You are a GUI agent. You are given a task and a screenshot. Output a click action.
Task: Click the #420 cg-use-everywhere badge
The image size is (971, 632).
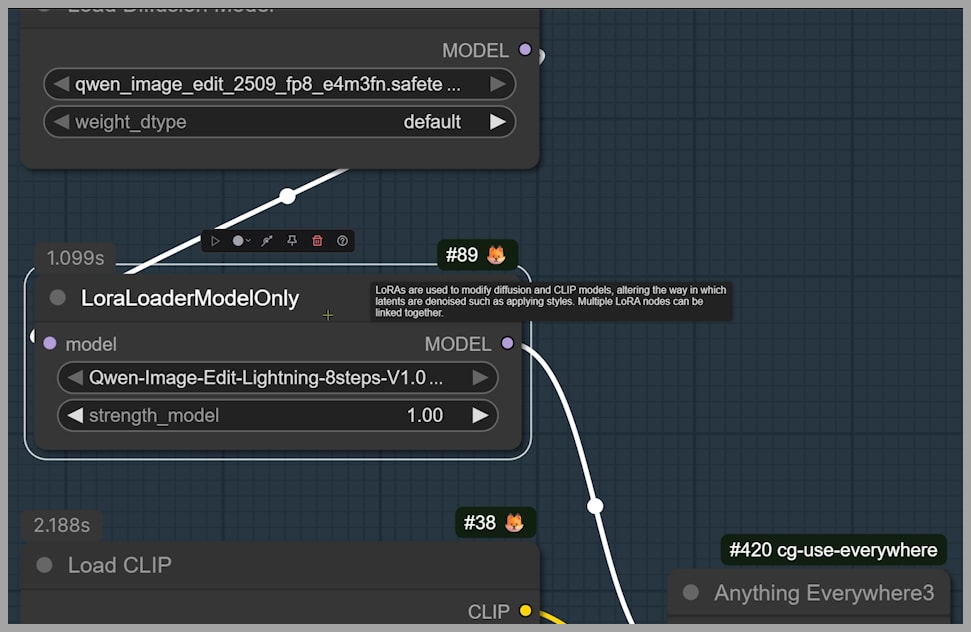point(832,550)
